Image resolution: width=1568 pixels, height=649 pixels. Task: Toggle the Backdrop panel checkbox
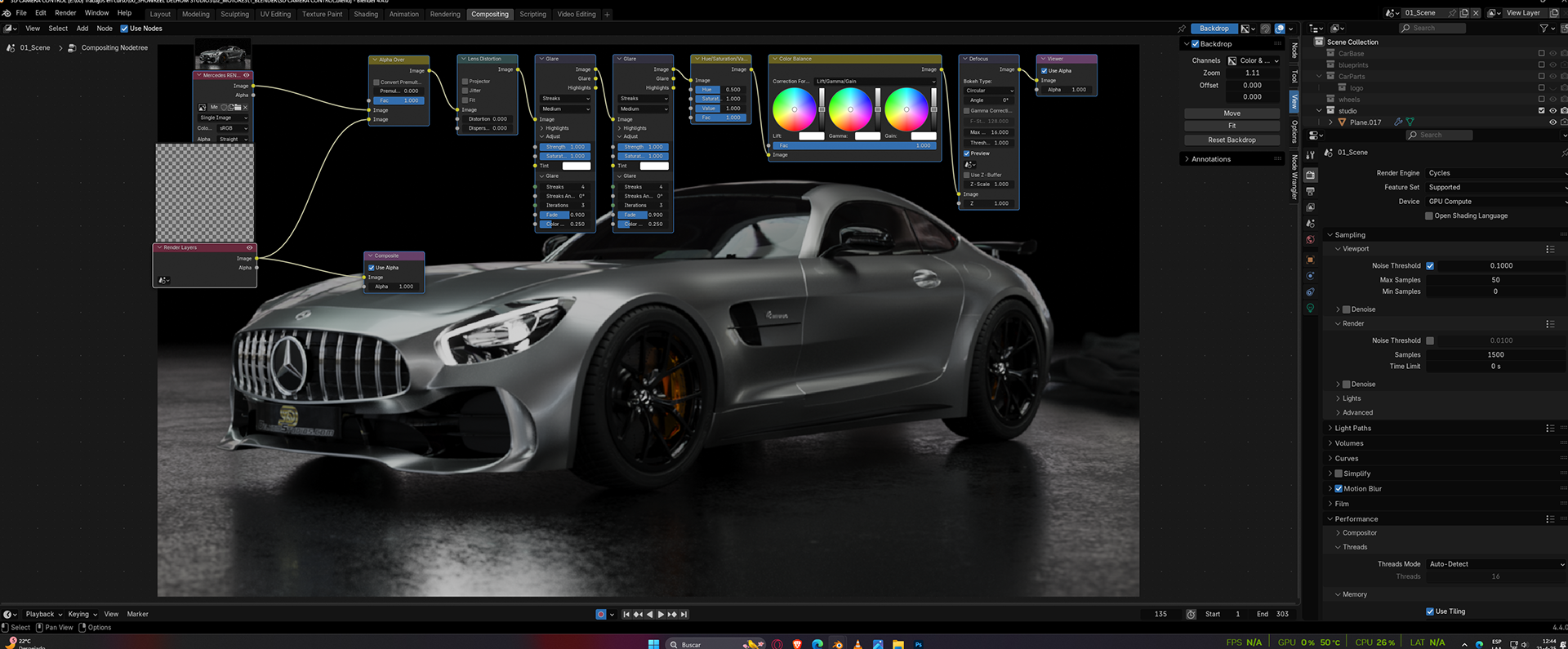pos(1196,44)
